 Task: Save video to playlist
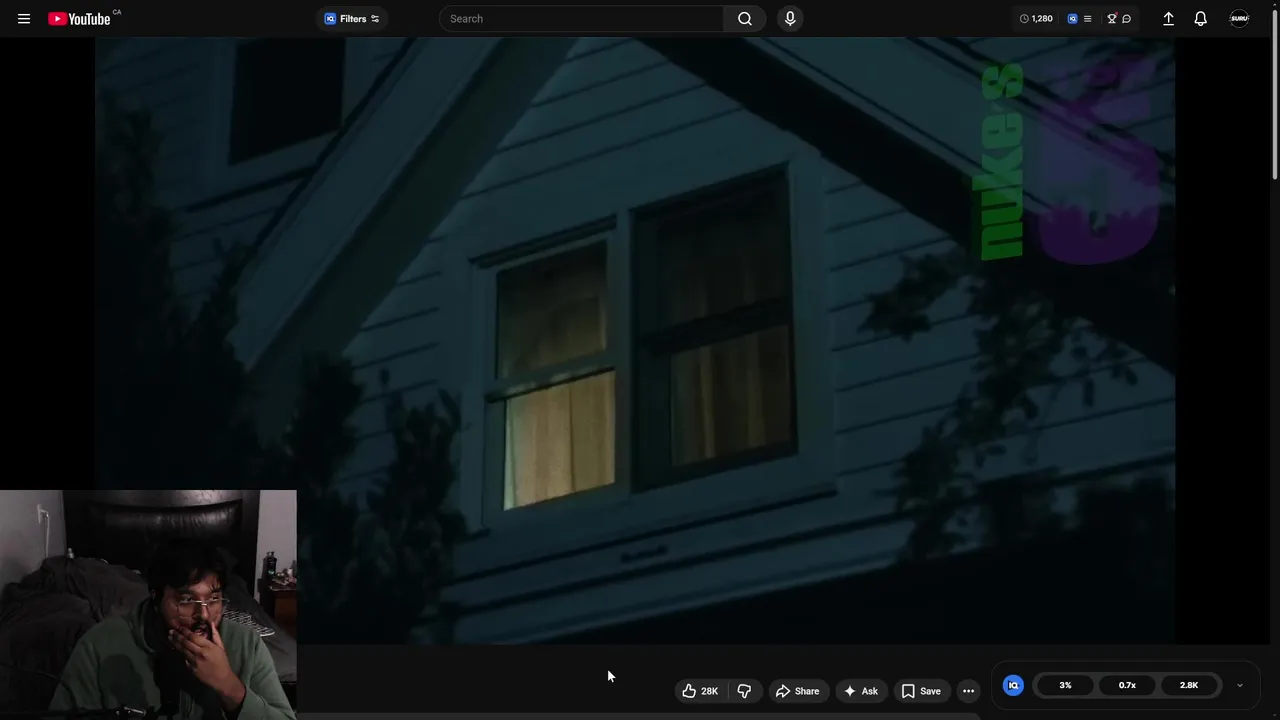(x=921, y=691)
